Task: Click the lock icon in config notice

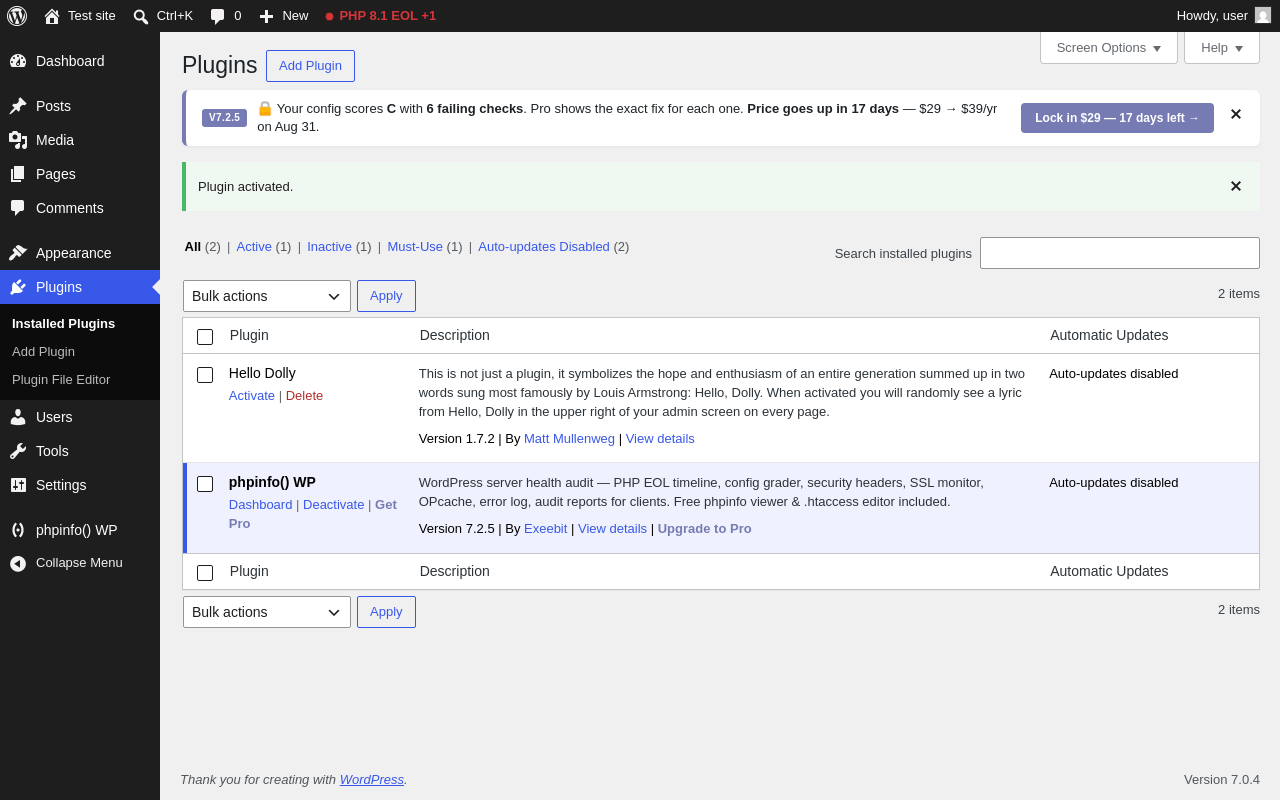Action: tap(265, 108)
